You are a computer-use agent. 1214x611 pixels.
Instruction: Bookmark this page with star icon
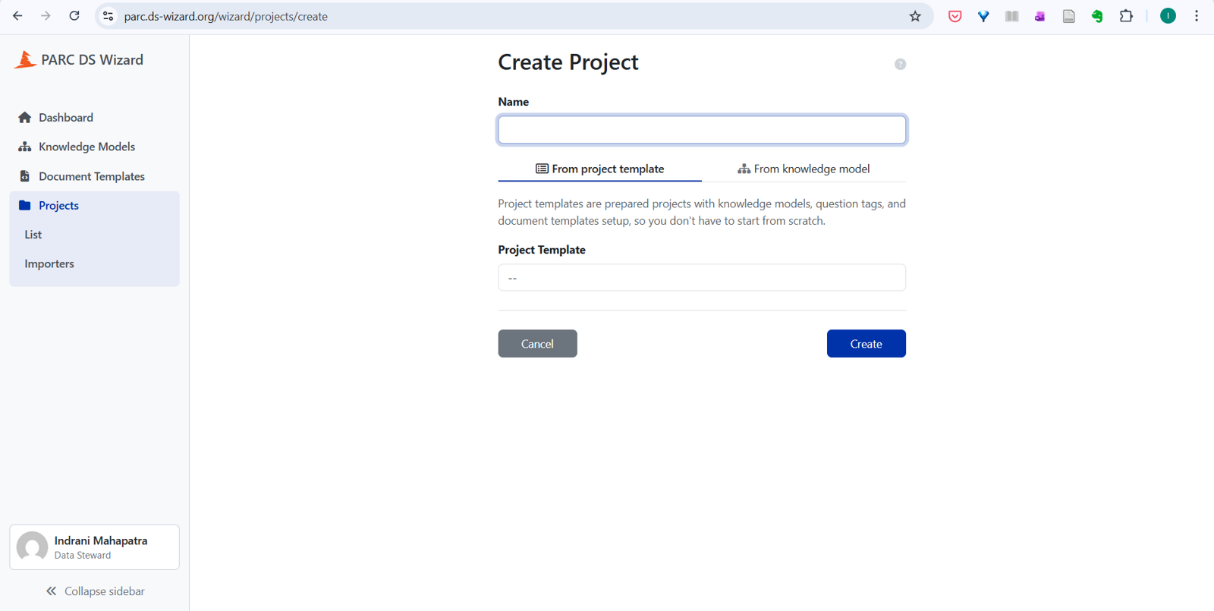click(x=915, y=16)
